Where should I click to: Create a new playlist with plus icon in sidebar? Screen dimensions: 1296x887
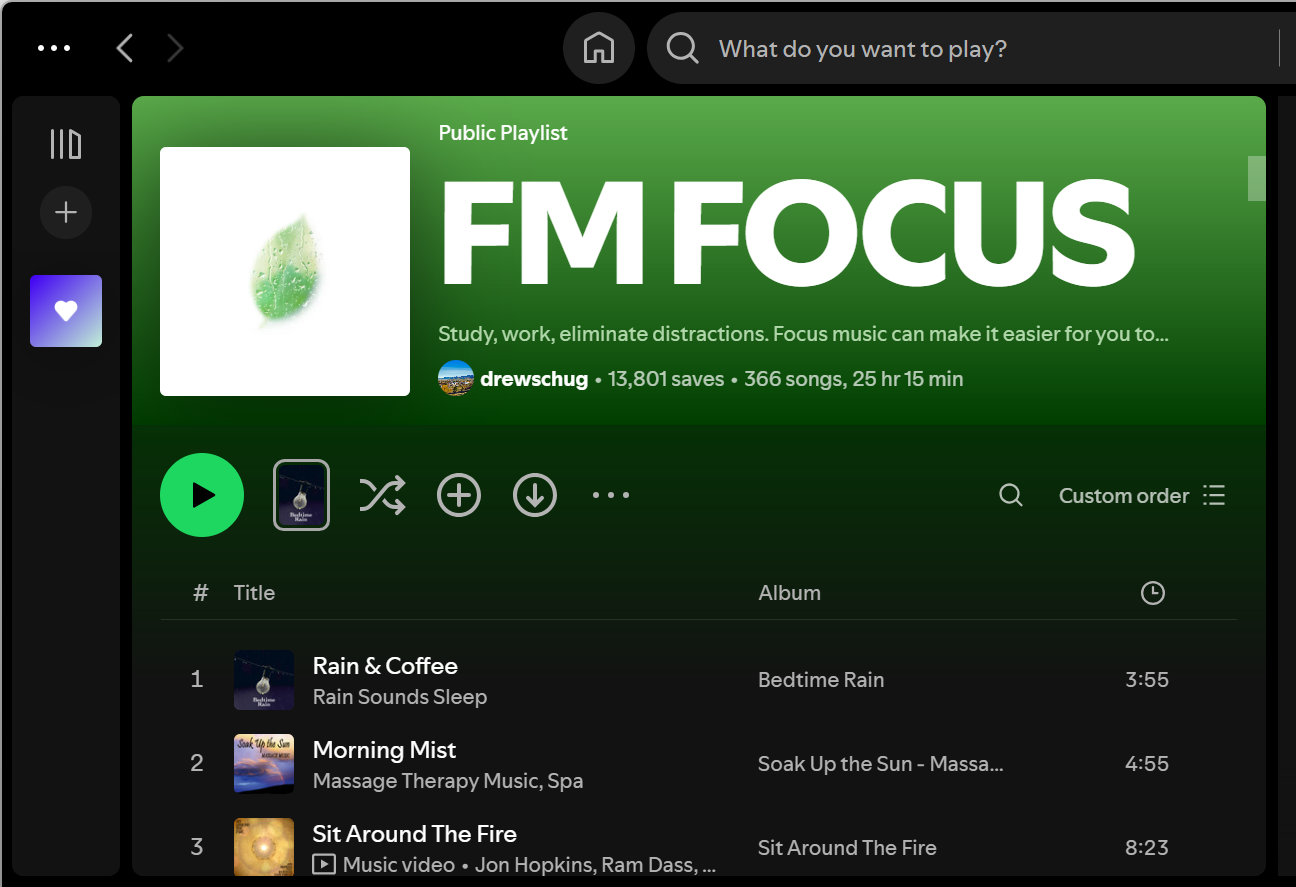(x=66, y=212)
